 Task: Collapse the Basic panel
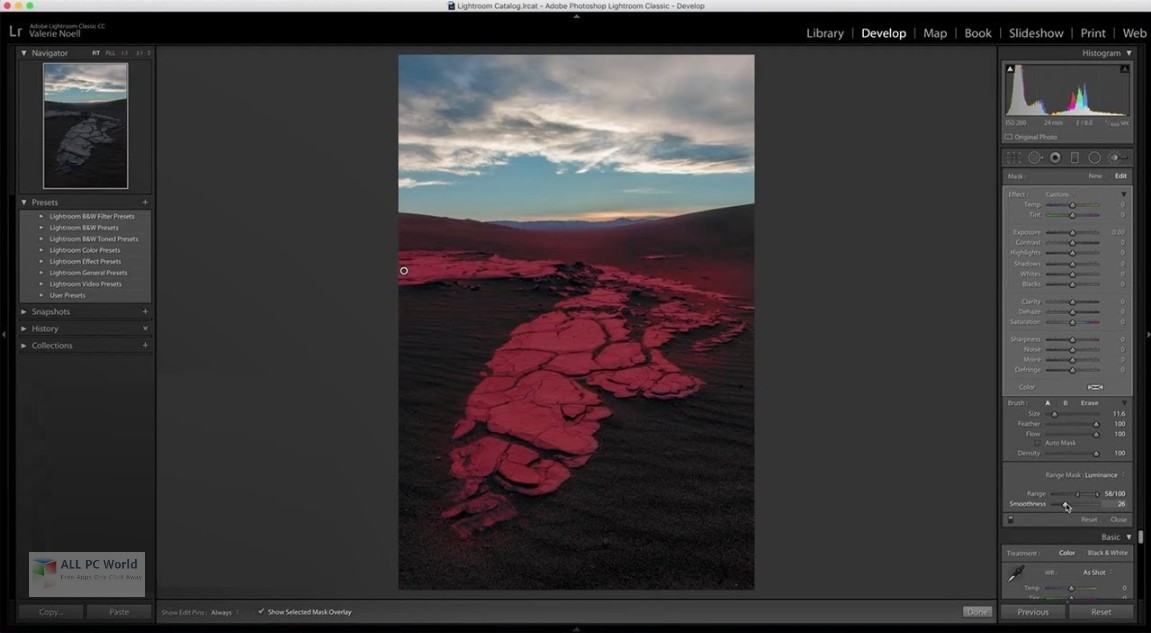[1129, 538]
